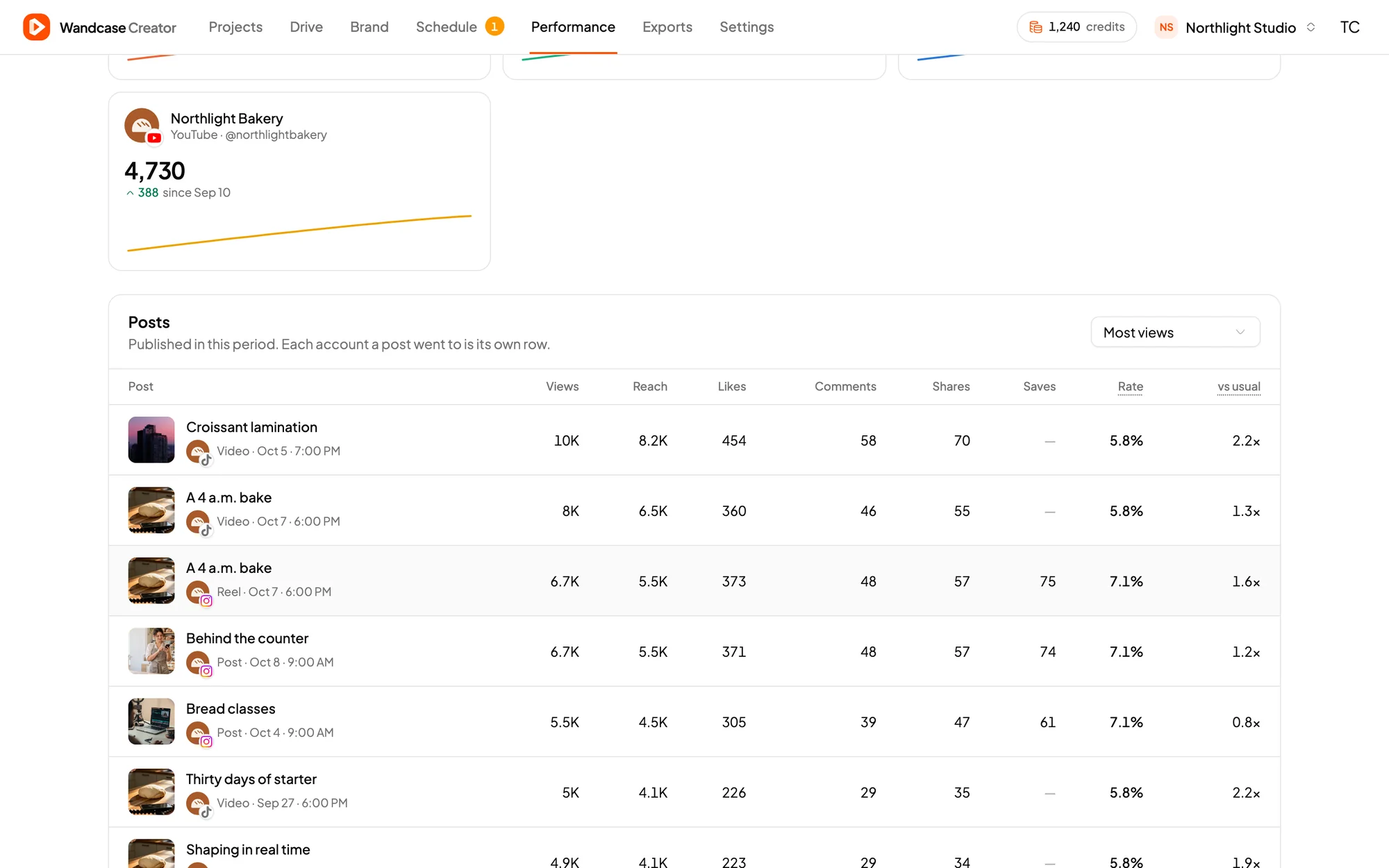
Task: Open the Thirty days of starter thumbnail
Action: pos(151,792)
